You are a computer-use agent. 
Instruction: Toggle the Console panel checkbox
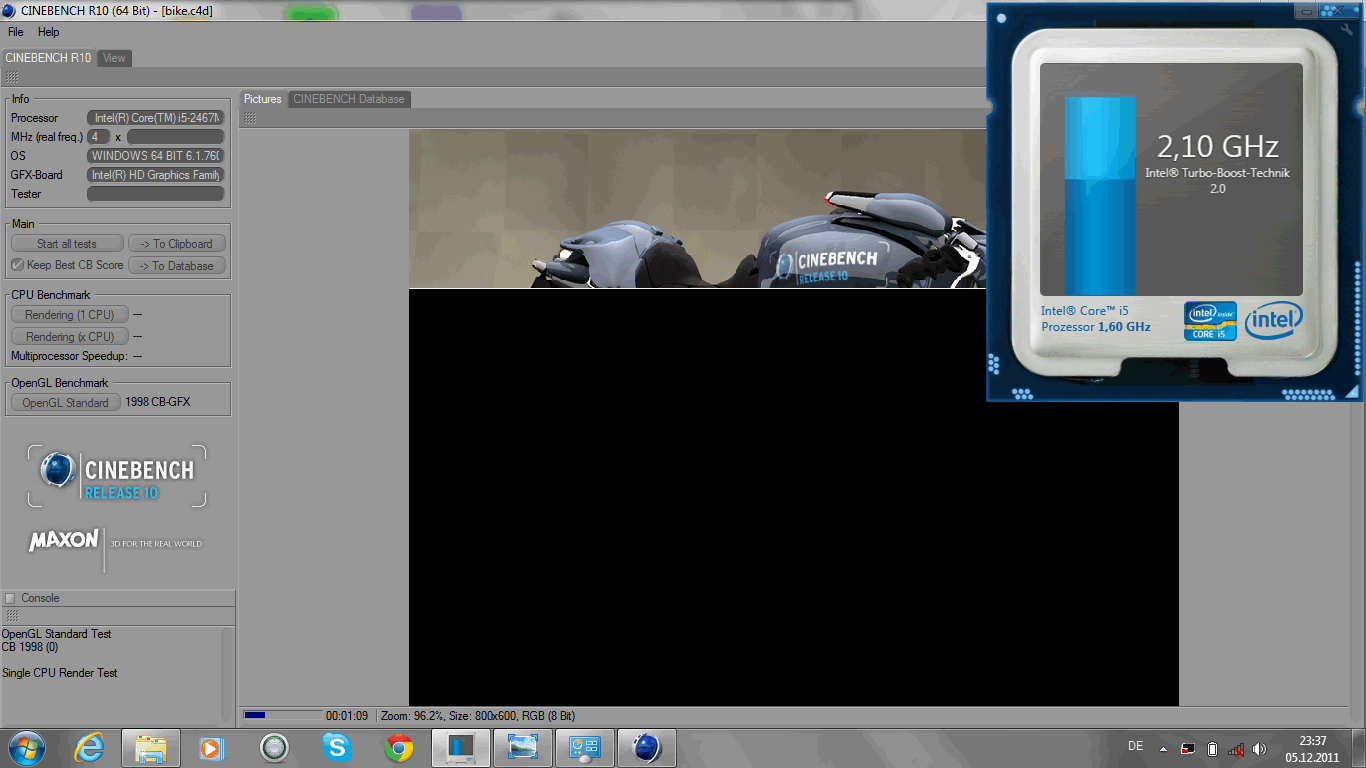click(10, 598)
